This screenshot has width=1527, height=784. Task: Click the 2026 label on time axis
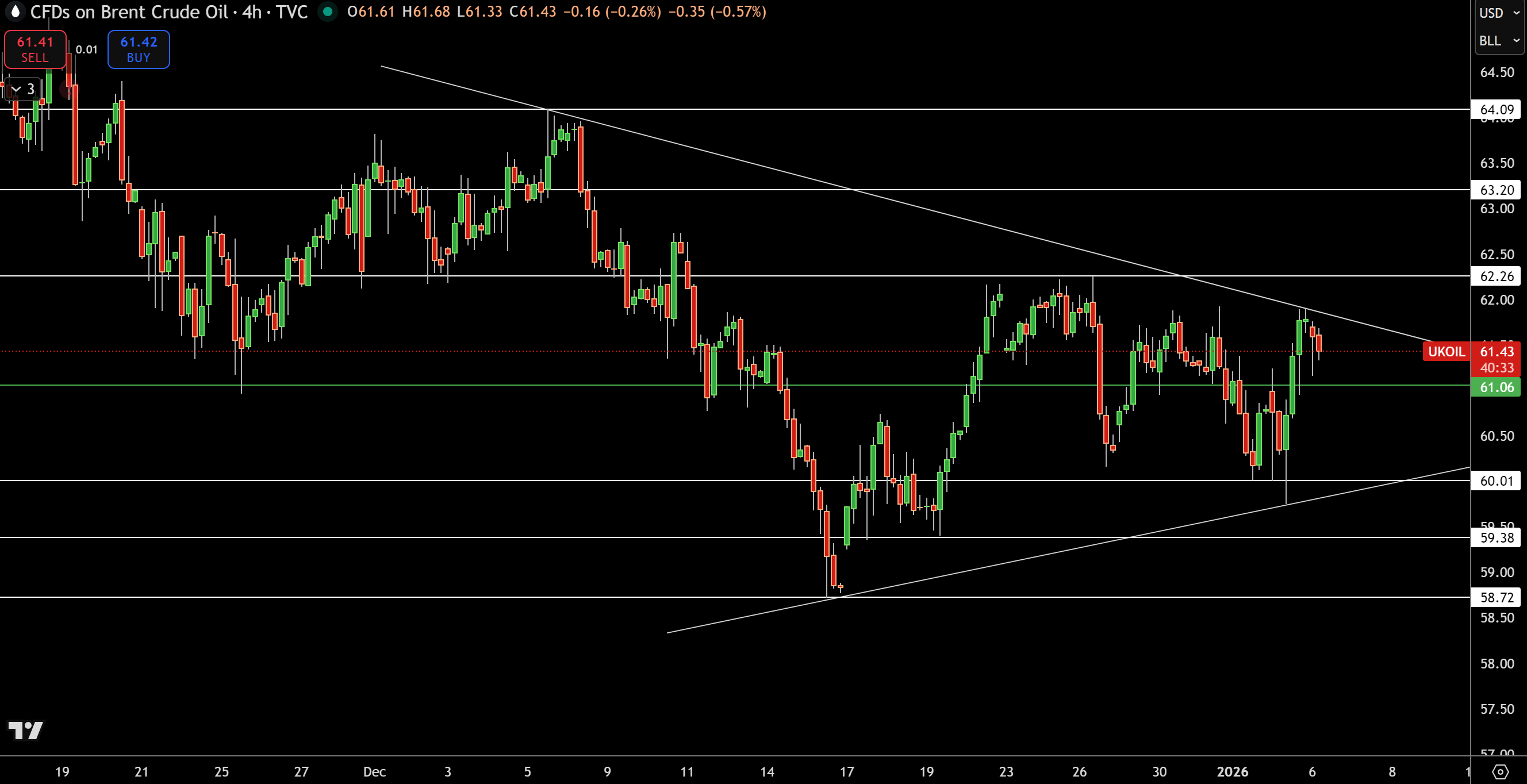click(x=1233, y=771)
